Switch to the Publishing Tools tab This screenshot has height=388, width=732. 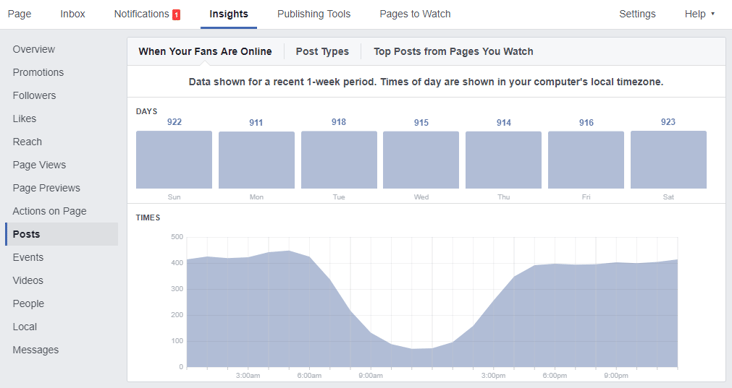[x=314, y=14]
